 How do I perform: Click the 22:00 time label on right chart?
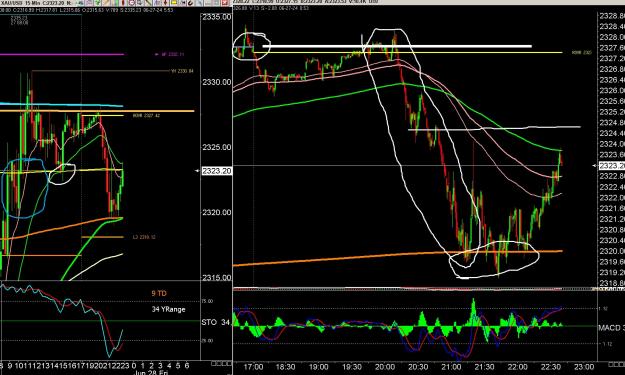(x=517, y=367)
